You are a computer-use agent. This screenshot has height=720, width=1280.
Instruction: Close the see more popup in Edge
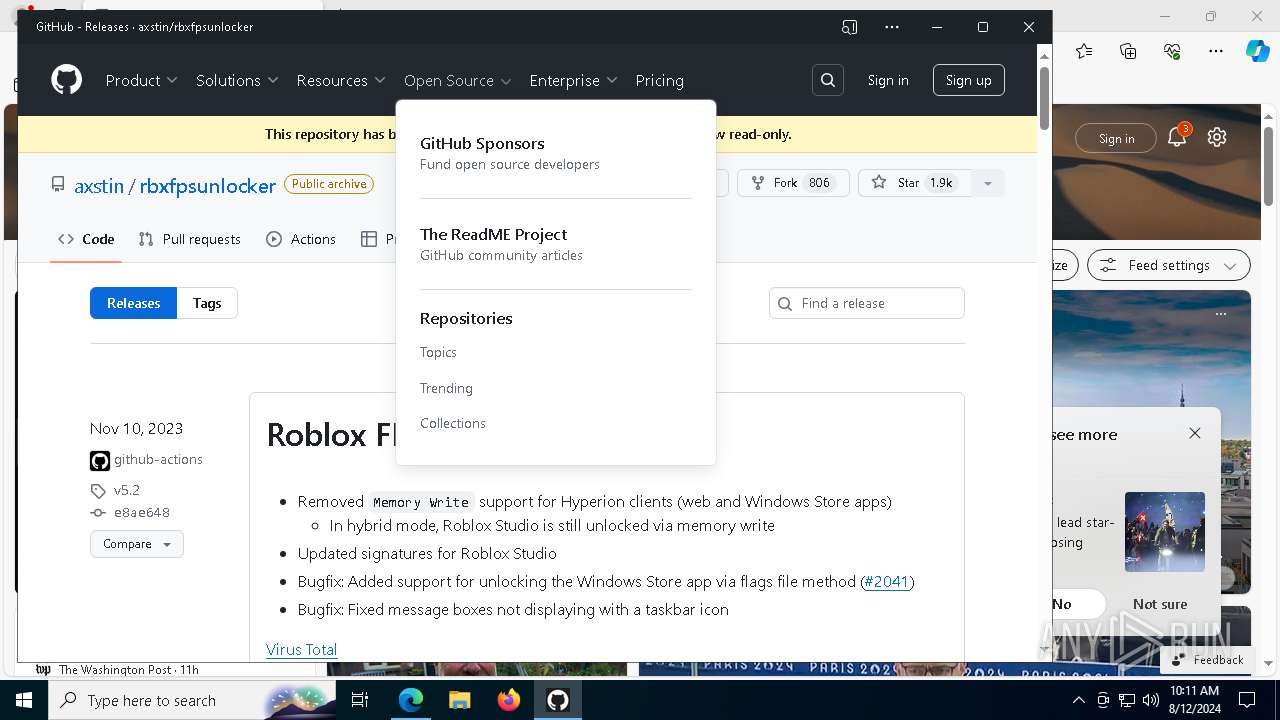point(1195,433)
